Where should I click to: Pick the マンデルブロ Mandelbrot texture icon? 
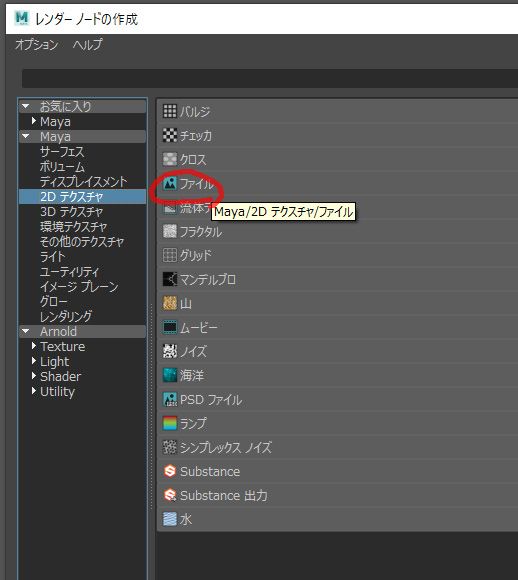[x=170, y=279]
